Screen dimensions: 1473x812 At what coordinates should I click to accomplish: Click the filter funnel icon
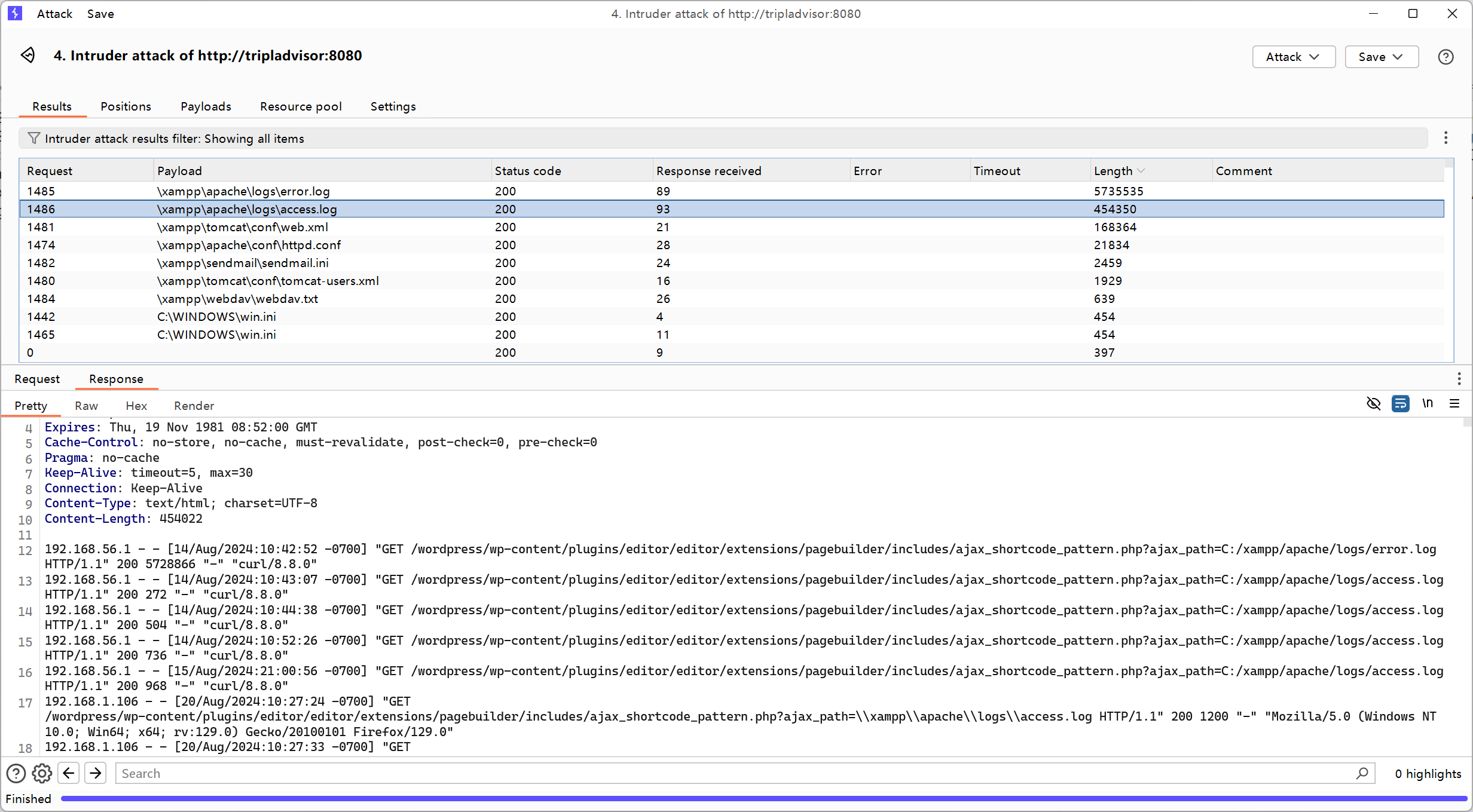coord(34,138)
